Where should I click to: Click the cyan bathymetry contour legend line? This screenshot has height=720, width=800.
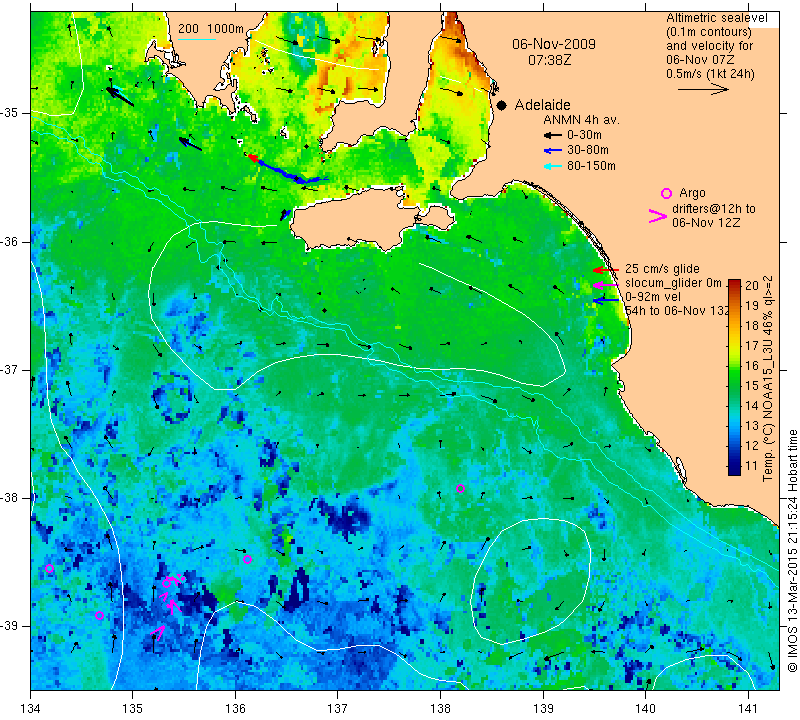click(197, 39)
